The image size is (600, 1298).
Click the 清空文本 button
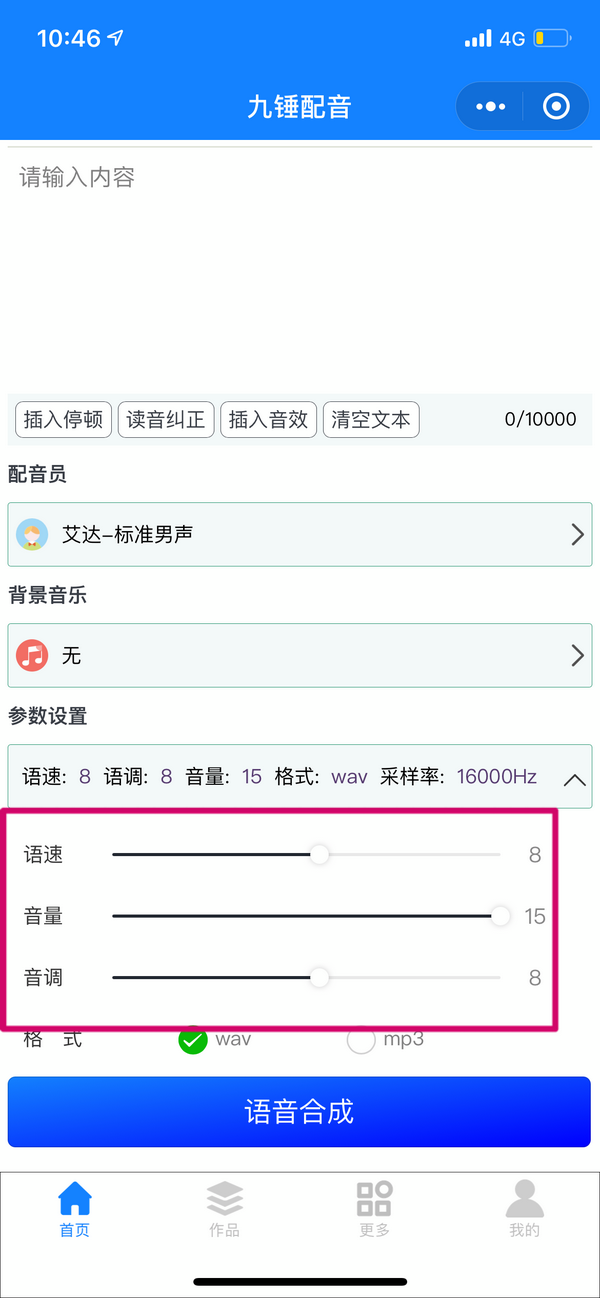[x=371, y=419]
